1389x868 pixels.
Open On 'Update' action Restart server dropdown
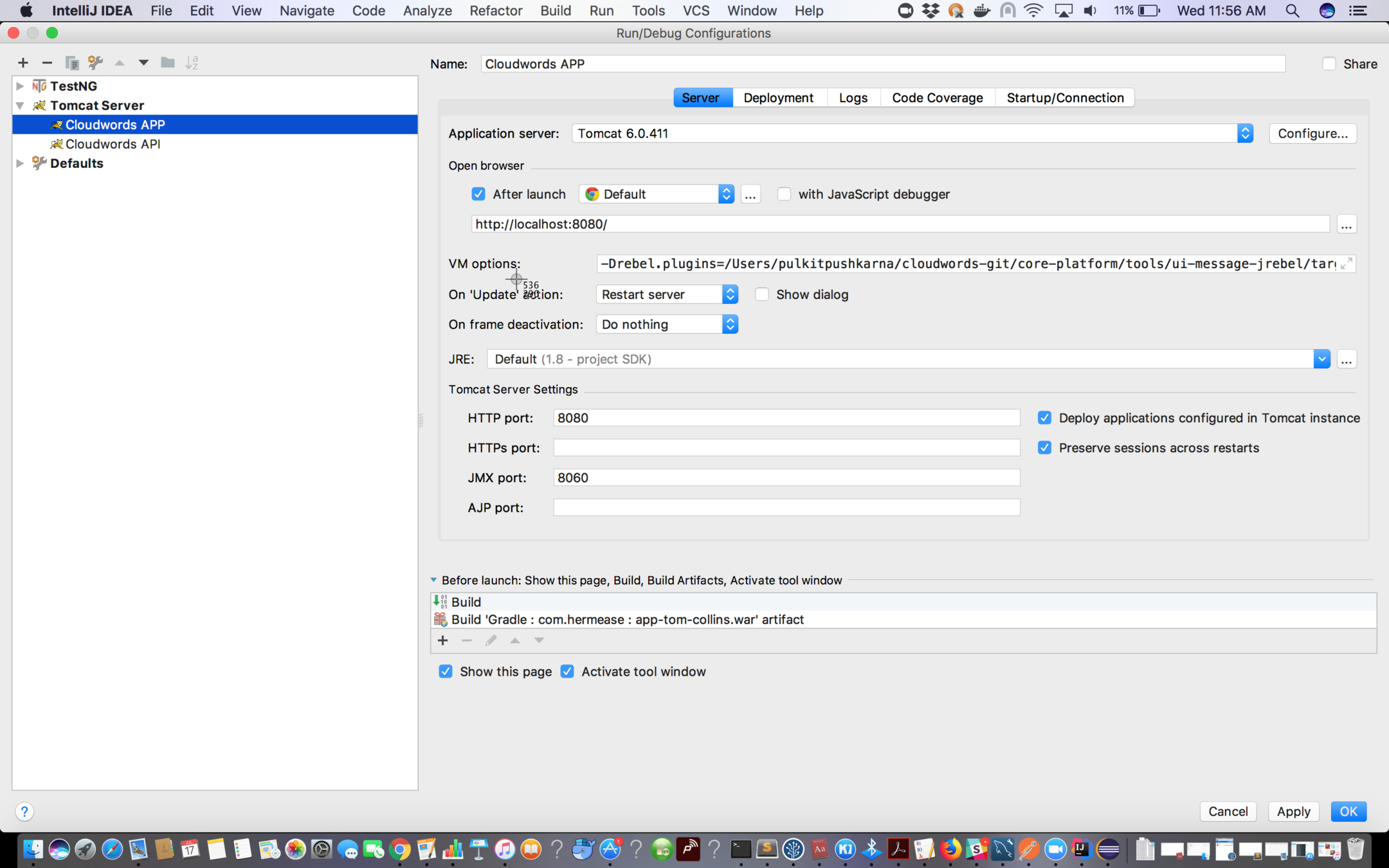pyautogui.click(x=667, y=294)
